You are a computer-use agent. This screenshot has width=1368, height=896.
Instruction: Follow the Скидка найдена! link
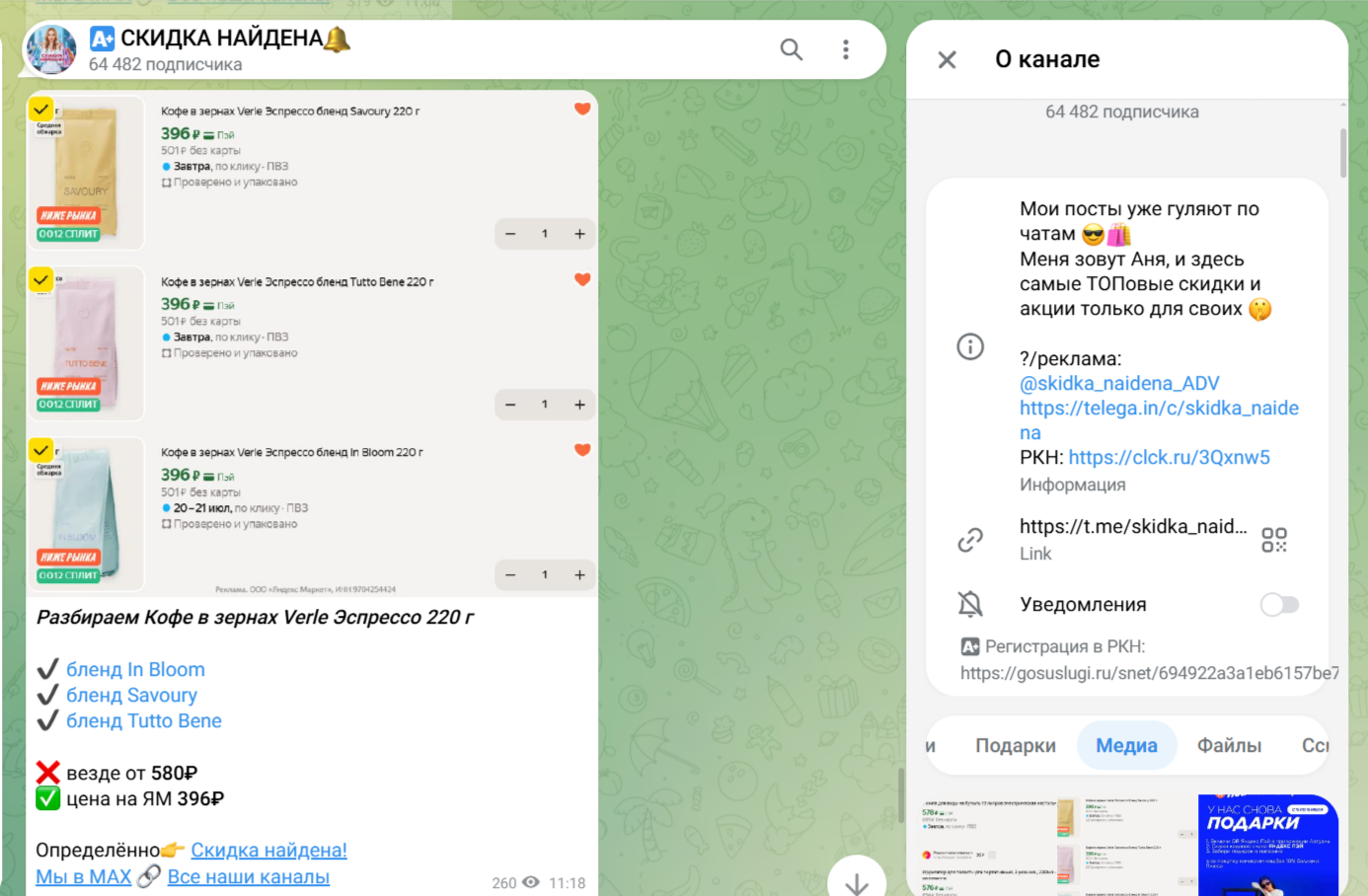click(x=268, y=851)
